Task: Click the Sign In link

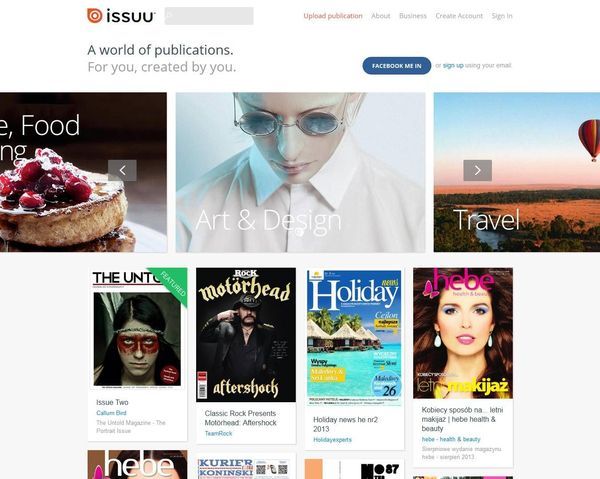Action: (502, 16)
